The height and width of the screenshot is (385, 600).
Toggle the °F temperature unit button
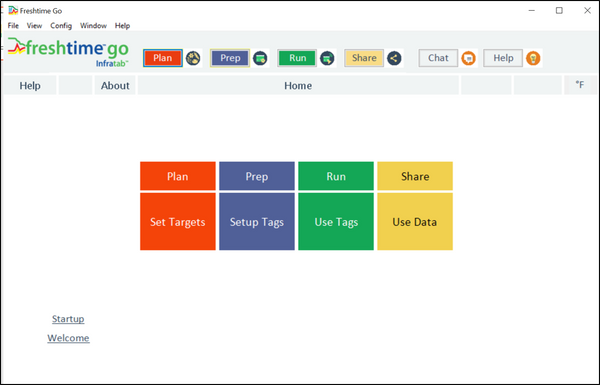pos(580,85)
